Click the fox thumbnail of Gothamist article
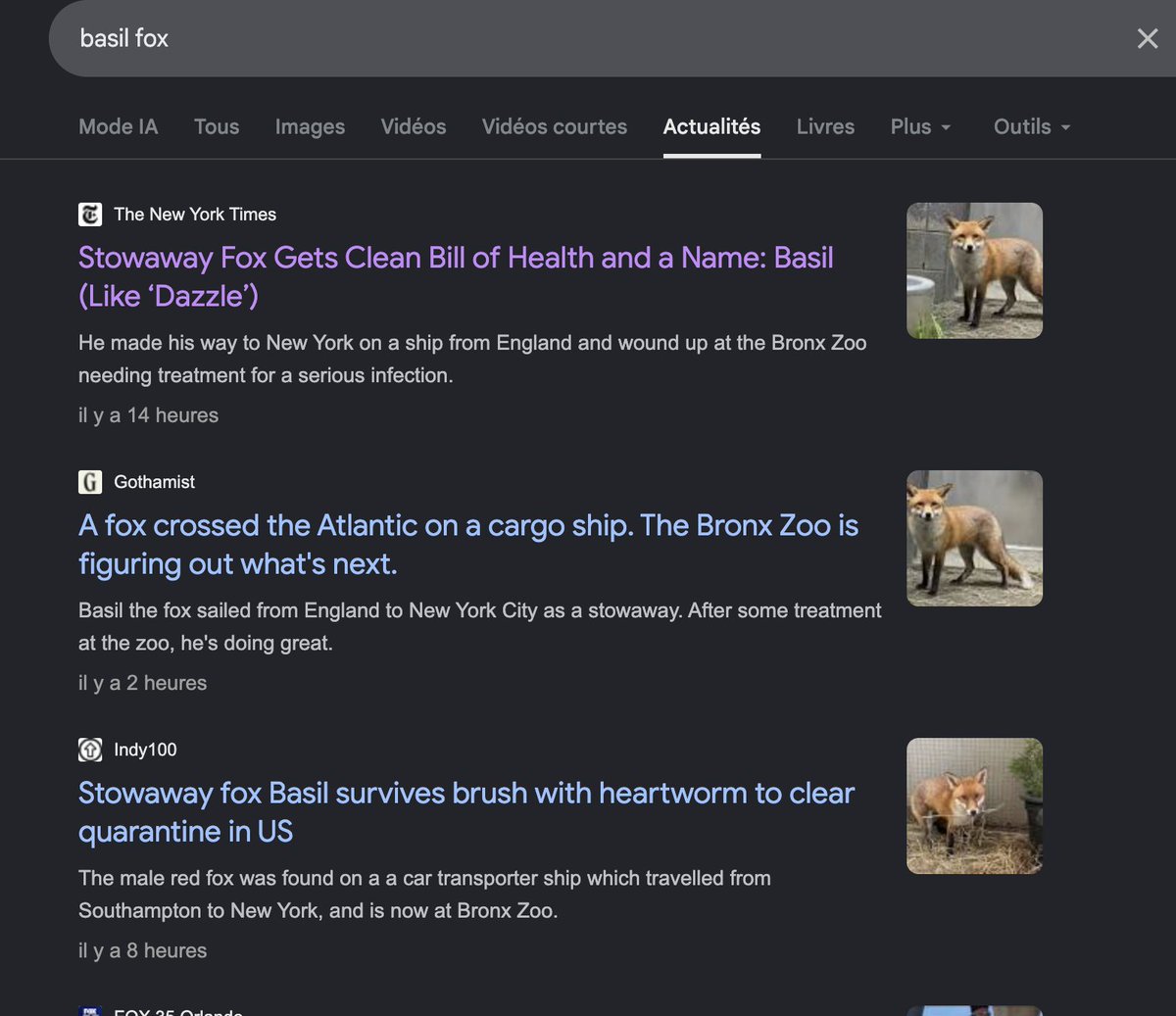Viewport: 1176px width, 1016px height. pyautogui.click(x=974, y=538)
